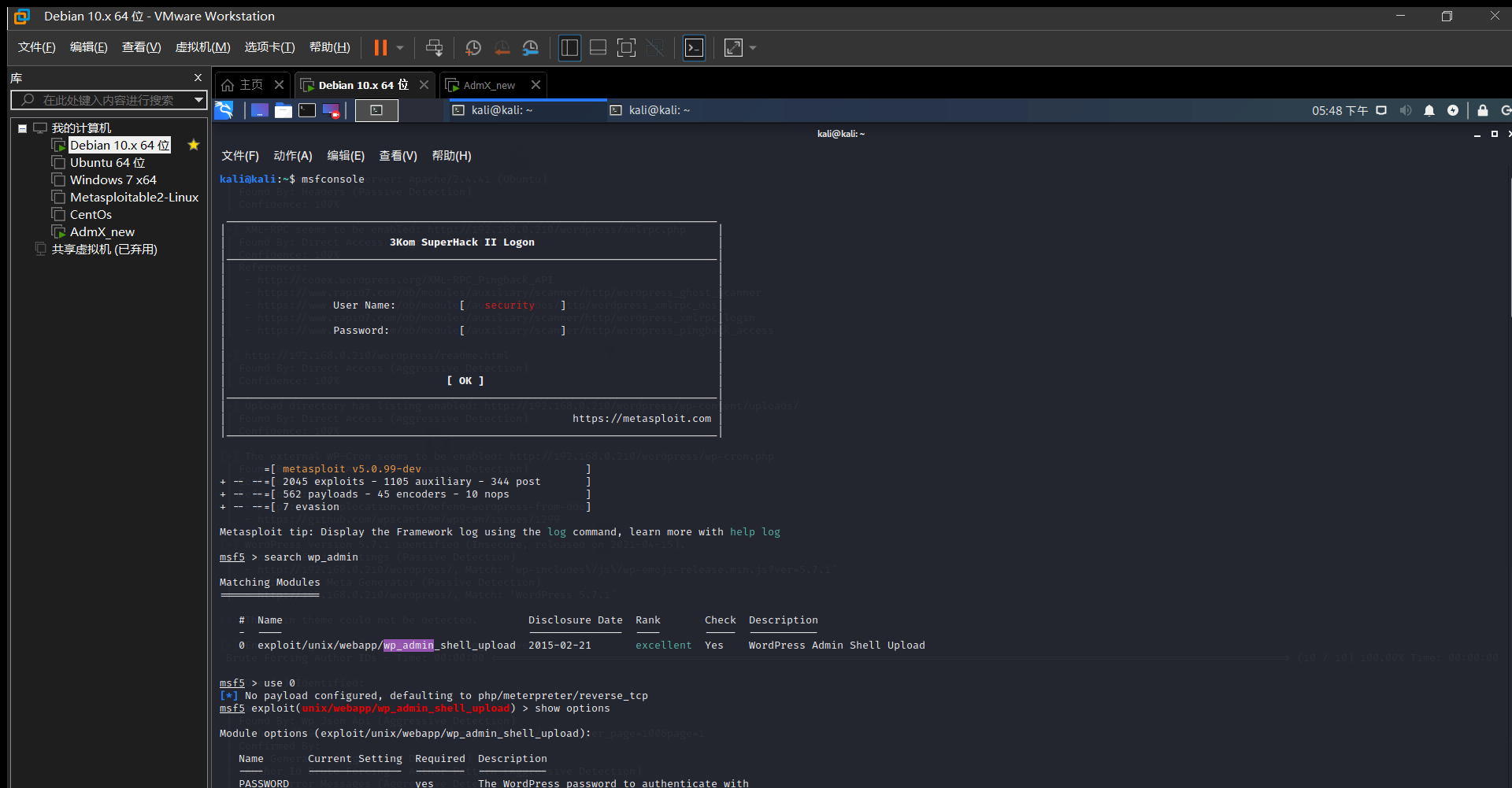Select AdmX_new in library tree
Viewport: 1512px width, 788px height.
click(x=102, y=232)
